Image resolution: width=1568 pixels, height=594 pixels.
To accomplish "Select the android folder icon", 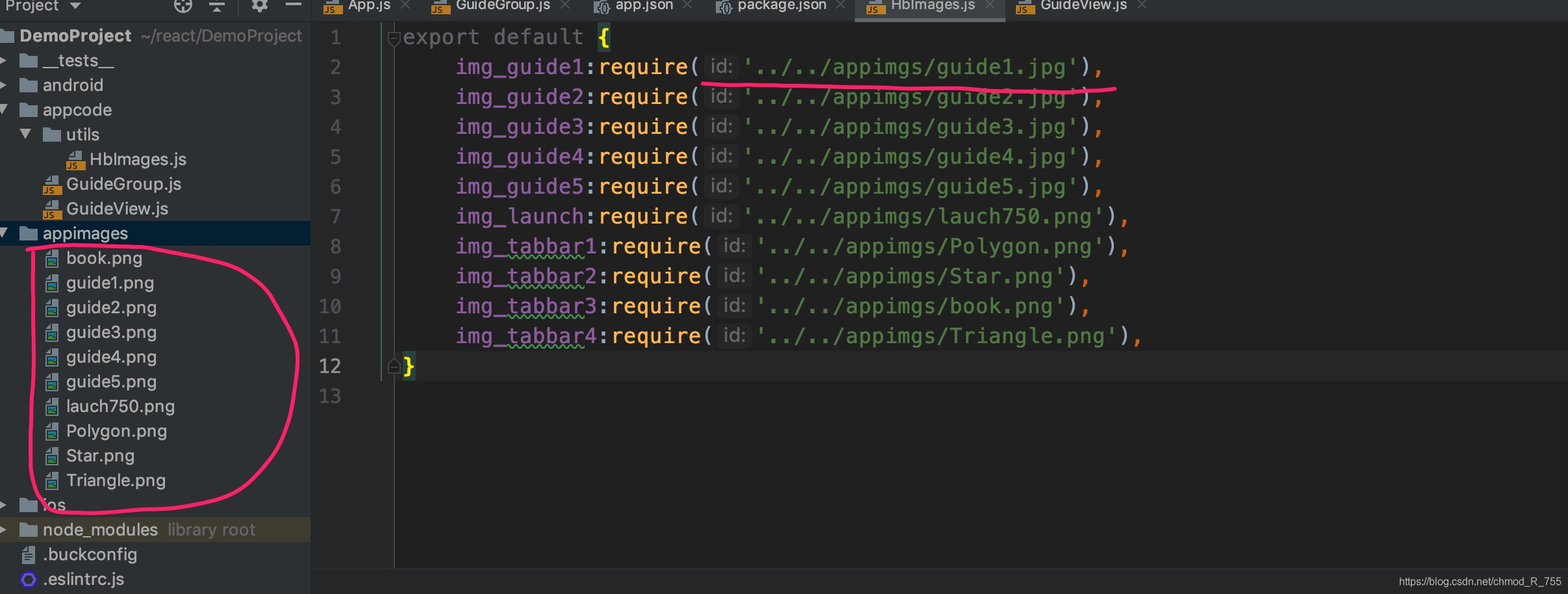I will pyautogui.click(x=29, y=85).
